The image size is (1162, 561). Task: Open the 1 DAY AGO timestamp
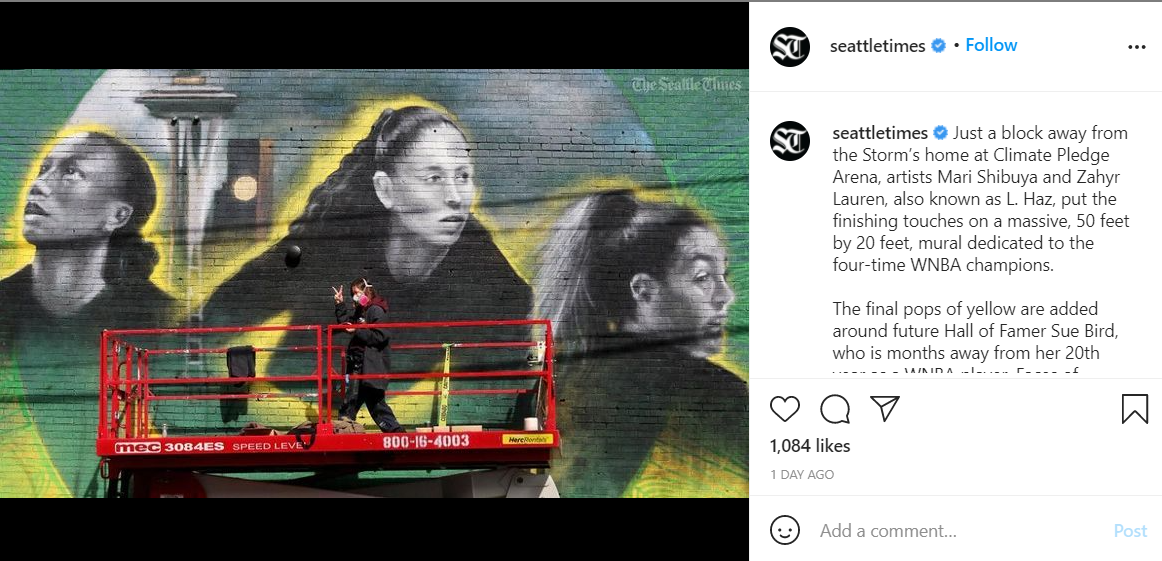click(x=802, y=475)
